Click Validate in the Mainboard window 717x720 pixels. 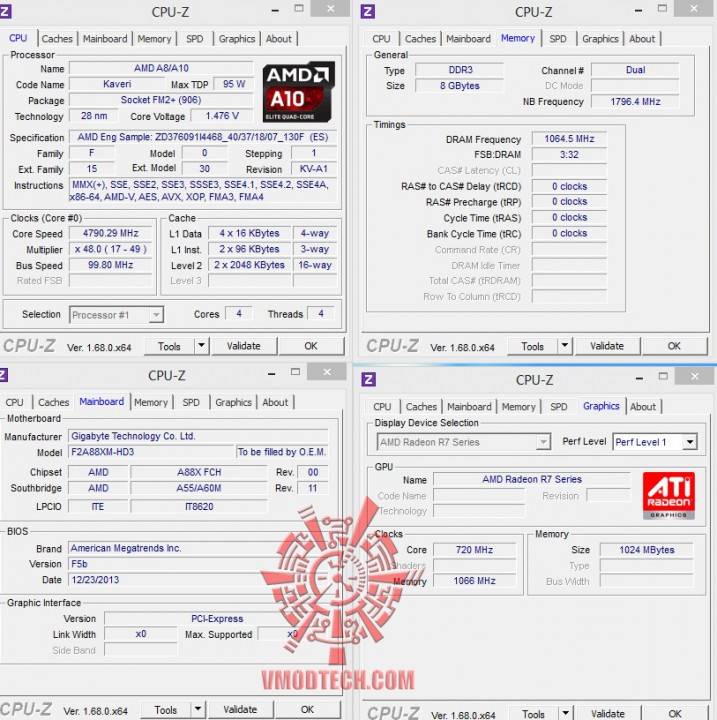pos(240,709)
